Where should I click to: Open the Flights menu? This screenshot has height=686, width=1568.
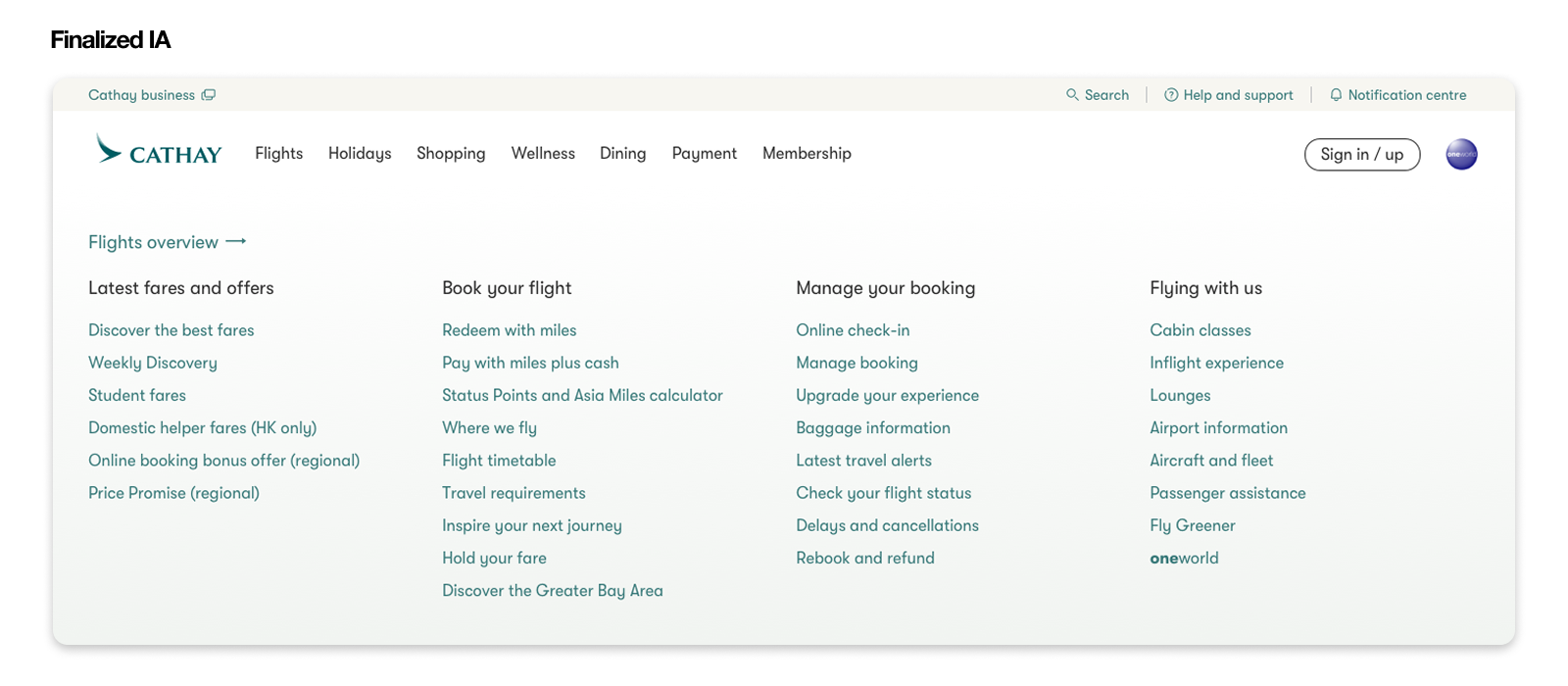[279, 153]
